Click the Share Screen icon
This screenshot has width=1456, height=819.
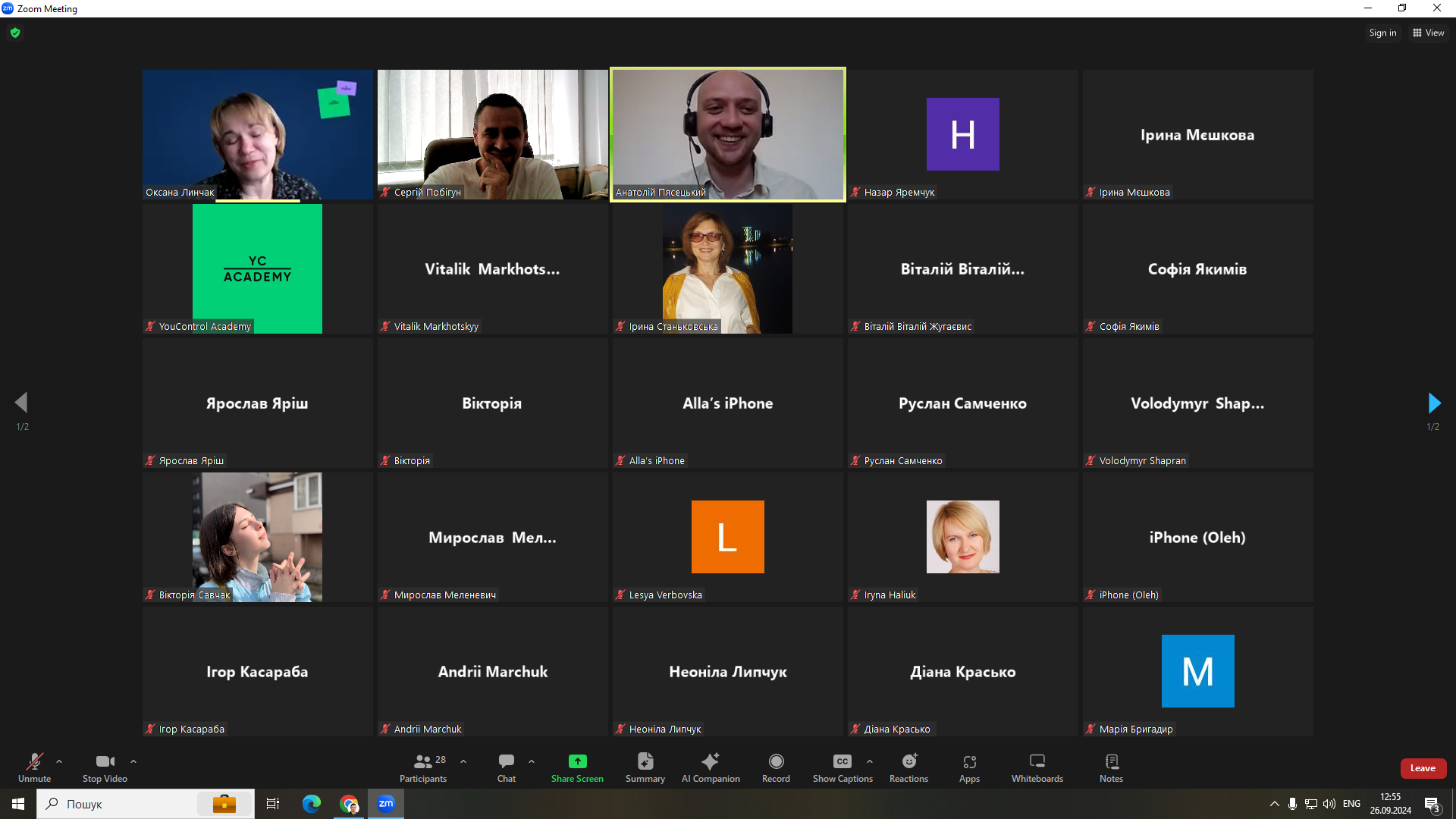point(577,761)
